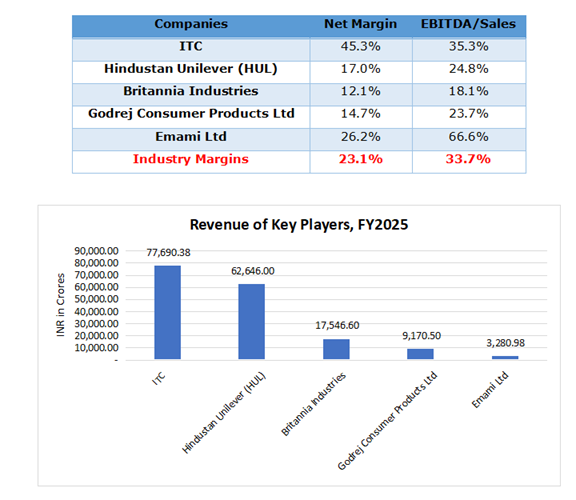Select HUL net margin 17.0%
Screen dimensions: 576x500
pos(360,69)
